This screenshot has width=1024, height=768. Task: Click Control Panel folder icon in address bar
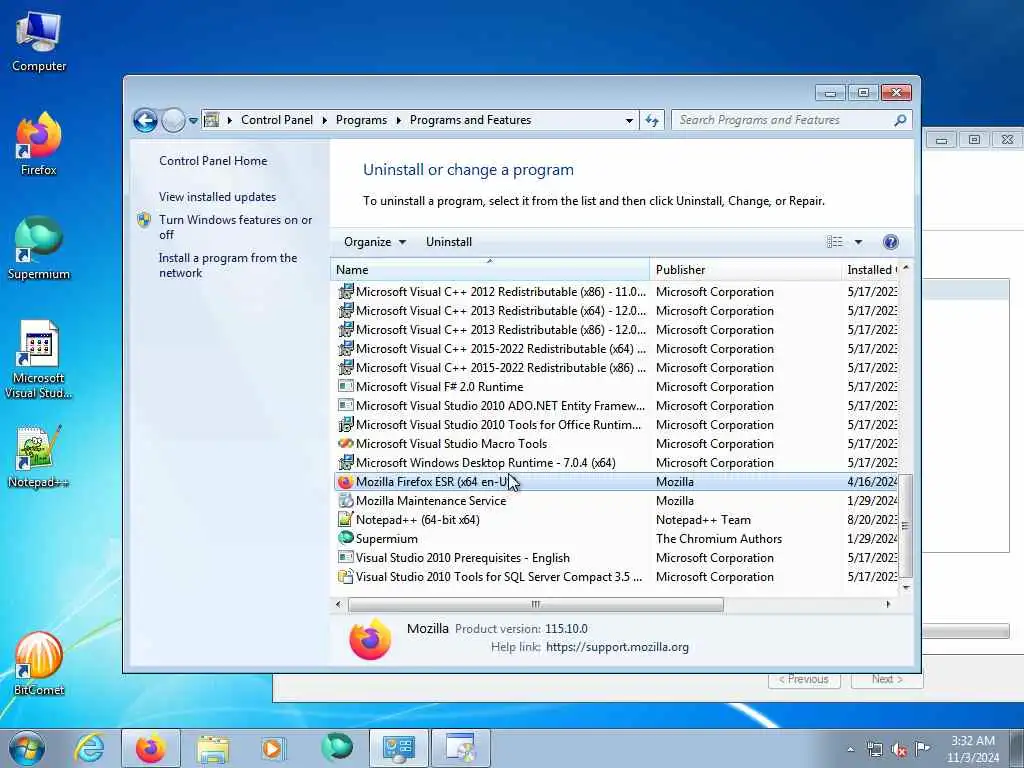coord(211,120)
